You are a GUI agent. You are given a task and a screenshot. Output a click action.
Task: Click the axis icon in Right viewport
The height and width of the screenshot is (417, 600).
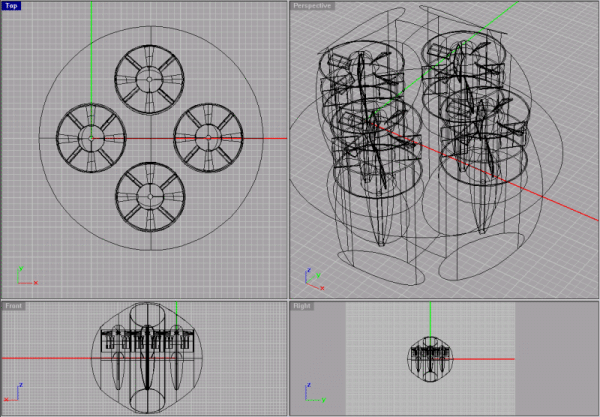click(307, 392)
